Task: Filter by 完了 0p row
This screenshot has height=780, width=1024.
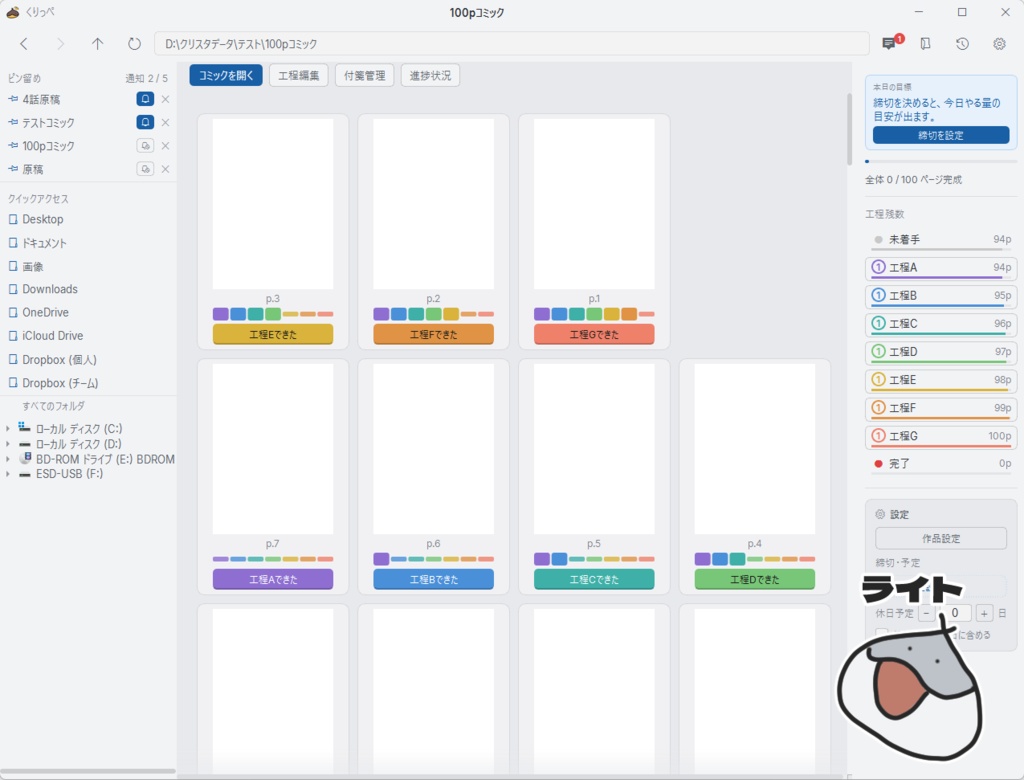Action: [x=941, y=464]
